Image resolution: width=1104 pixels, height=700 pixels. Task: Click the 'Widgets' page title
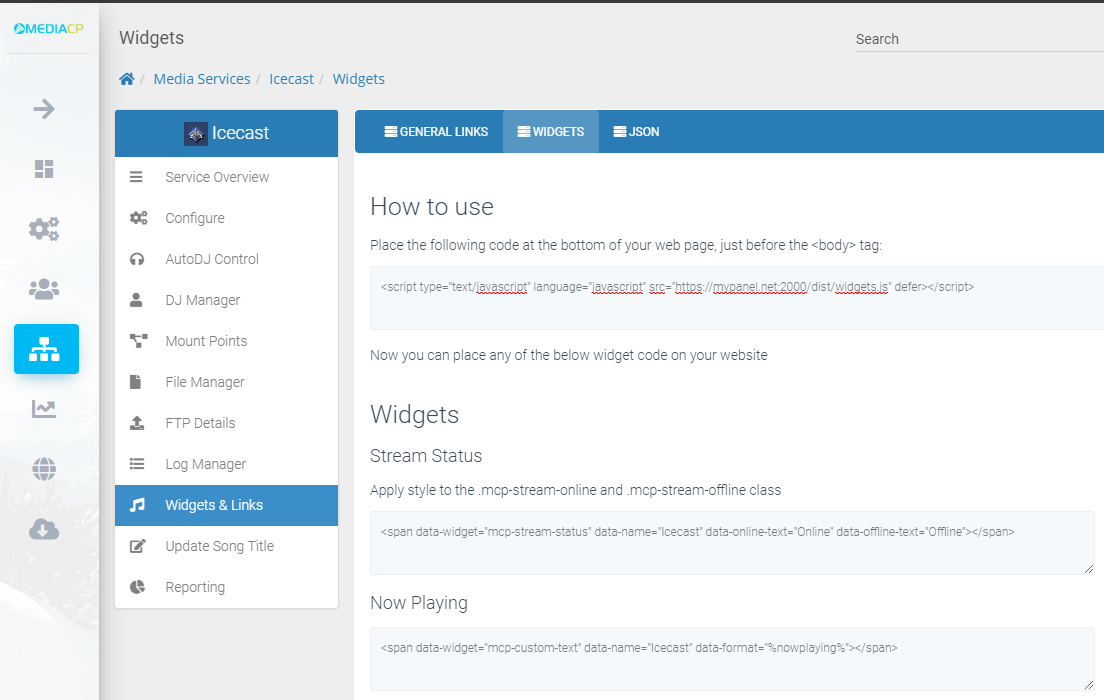(151, 38)
